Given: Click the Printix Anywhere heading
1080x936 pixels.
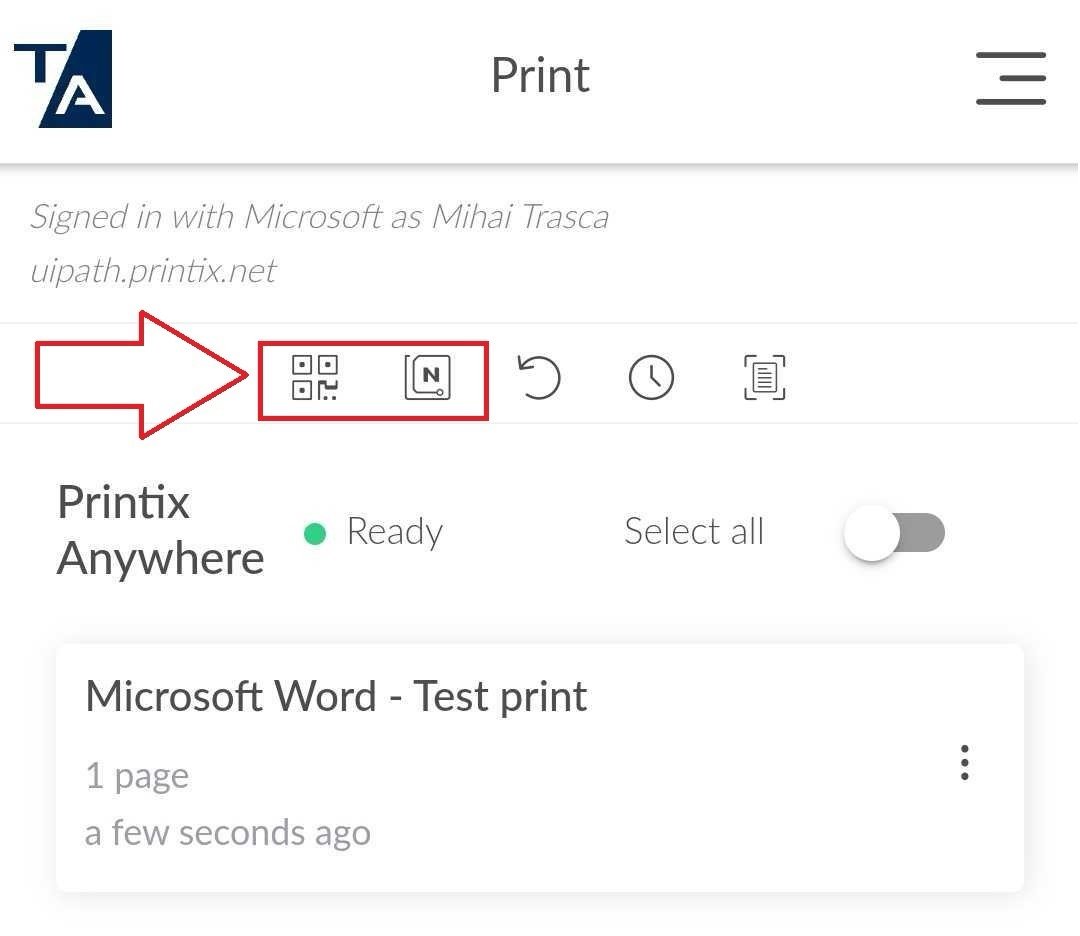Looking at the screenshot, I should tap(160, 530).
